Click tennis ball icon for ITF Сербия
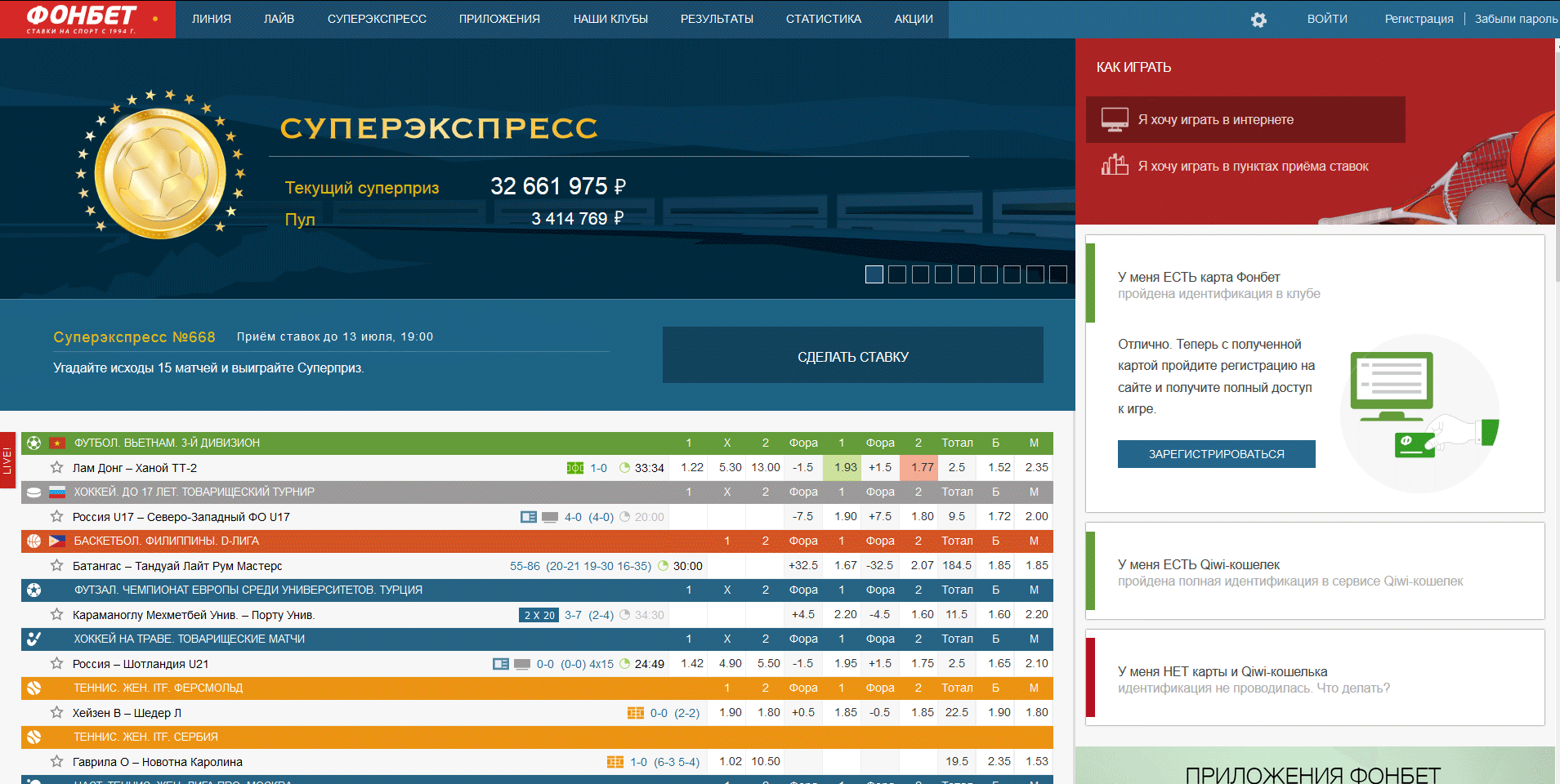 pos(34,737)
